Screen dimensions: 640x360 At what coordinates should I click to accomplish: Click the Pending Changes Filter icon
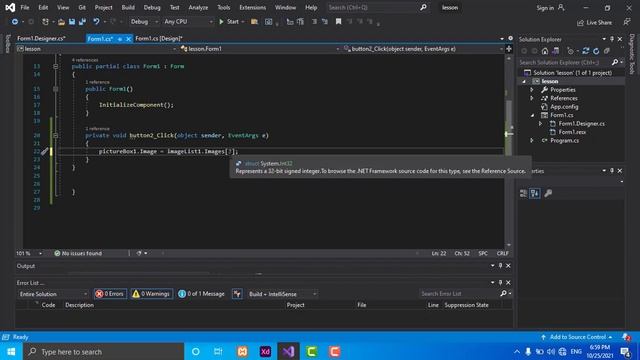[570, 51]
